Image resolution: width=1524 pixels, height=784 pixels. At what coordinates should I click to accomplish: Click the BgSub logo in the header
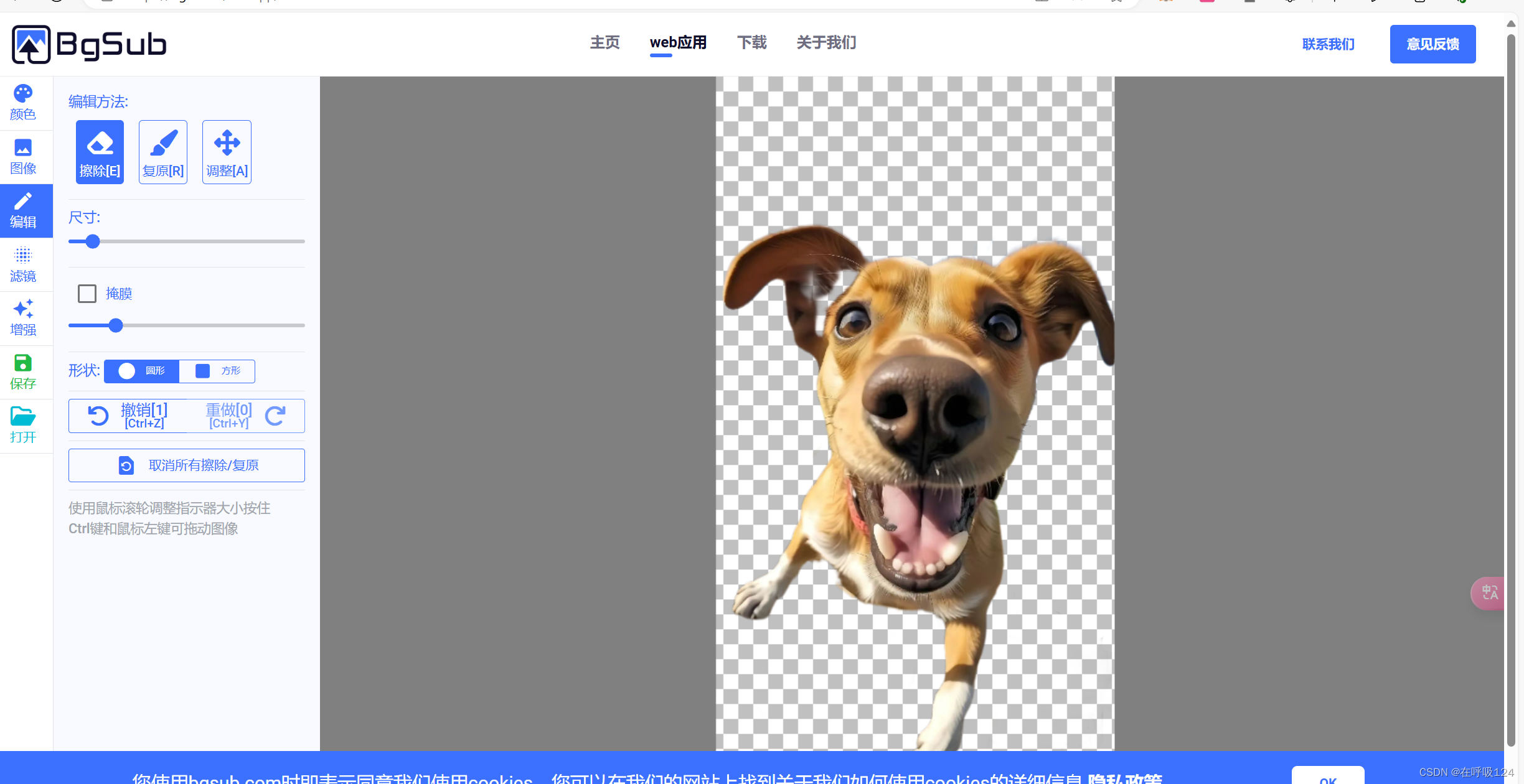click(90, 44)
